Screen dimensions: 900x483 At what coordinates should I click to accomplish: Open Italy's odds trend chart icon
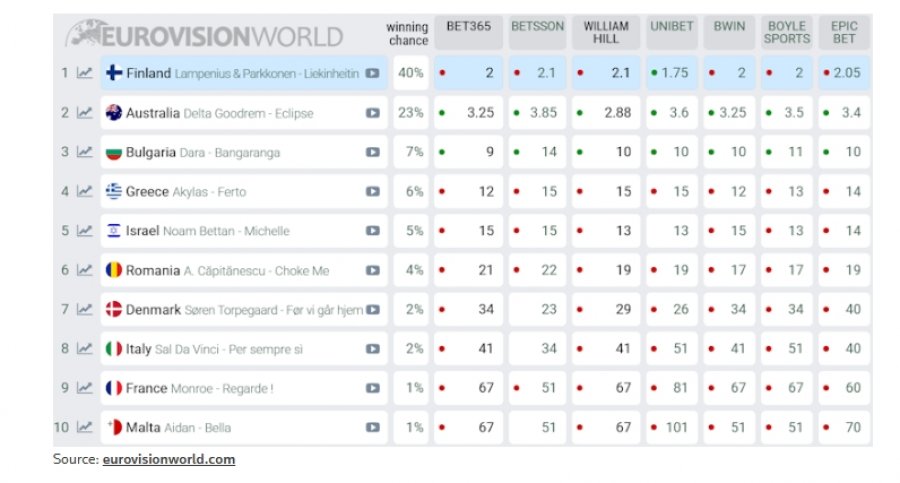(x=84, y=349)
